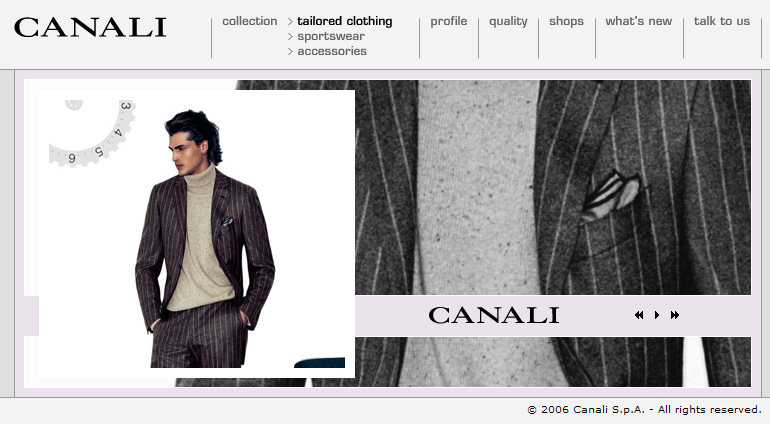This screenshot has height=424, width=770.
Task: Click the play arrow slideshow icon
Action: click(657, 315)
